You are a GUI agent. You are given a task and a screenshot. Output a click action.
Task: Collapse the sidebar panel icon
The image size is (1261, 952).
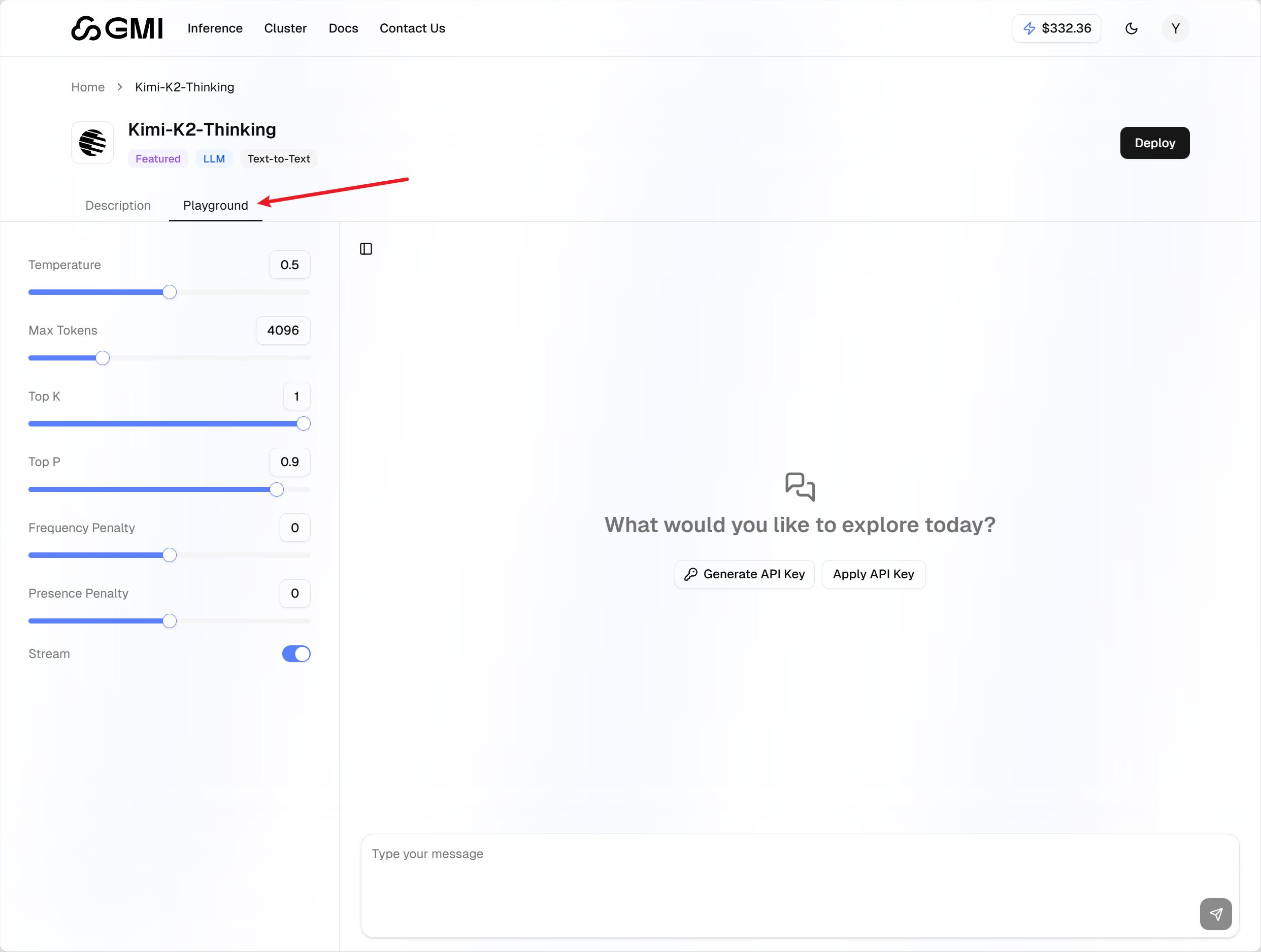pos(366,249)
